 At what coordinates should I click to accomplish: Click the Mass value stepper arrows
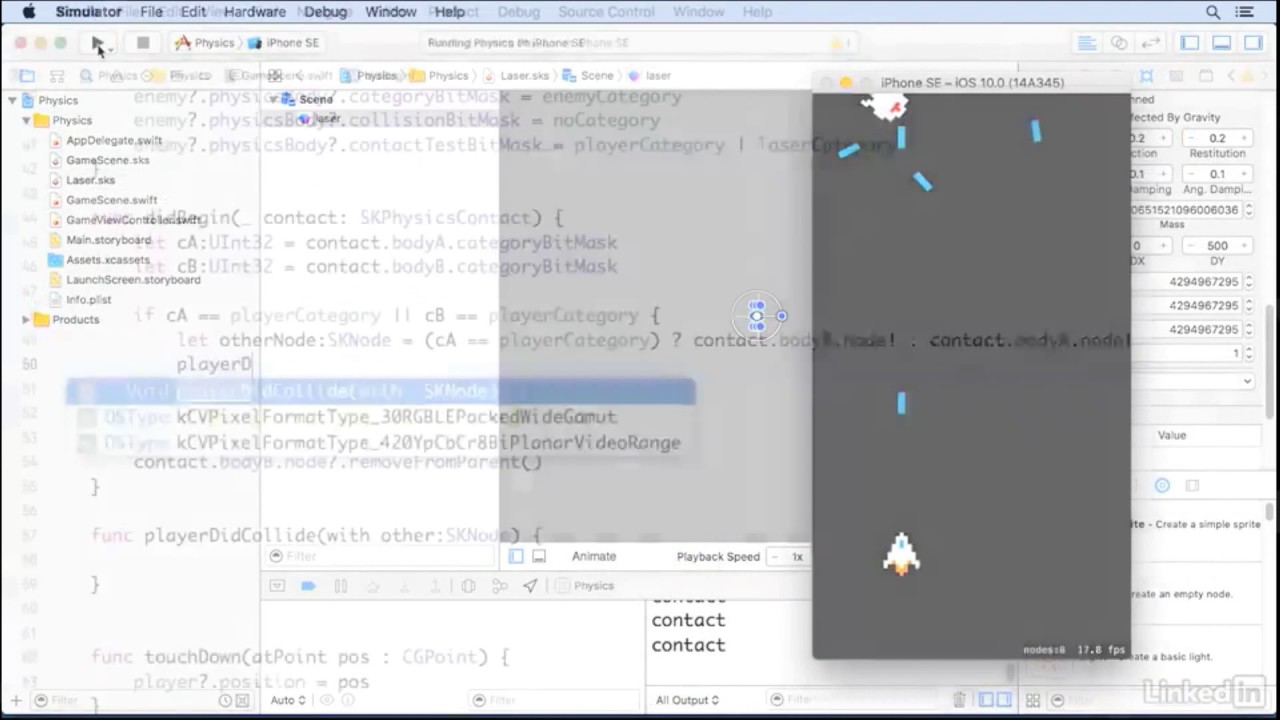click(1247, 210)
